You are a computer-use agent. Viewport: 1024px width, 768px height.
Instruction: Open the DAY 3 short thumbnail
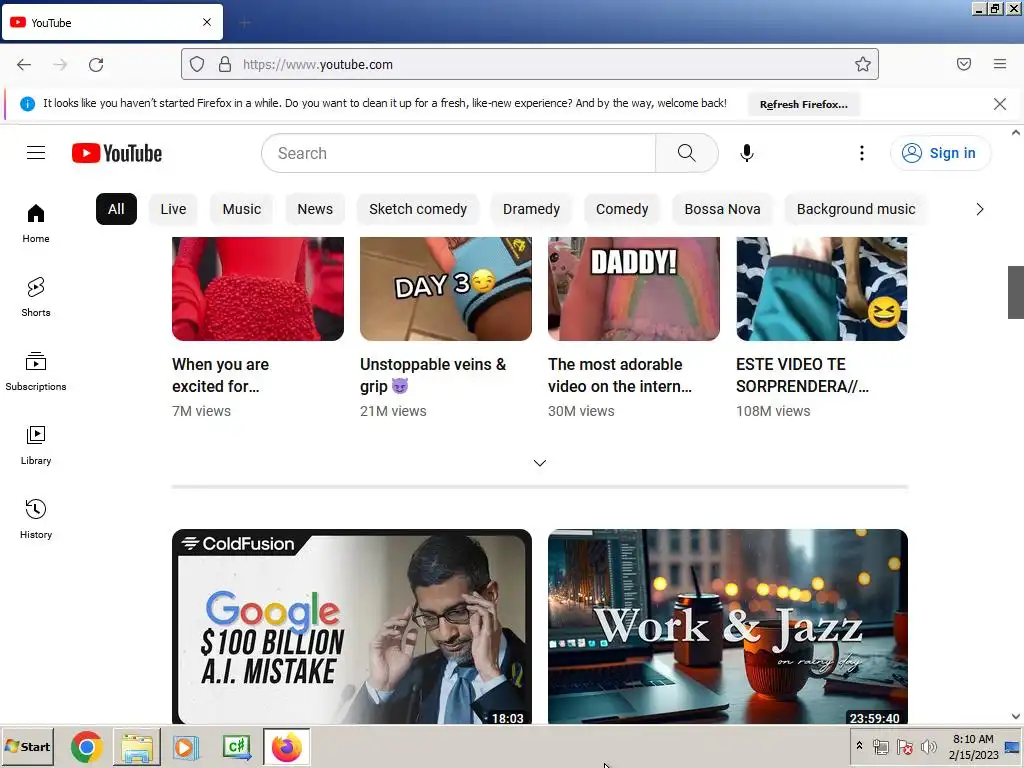[x=446, y=289]
